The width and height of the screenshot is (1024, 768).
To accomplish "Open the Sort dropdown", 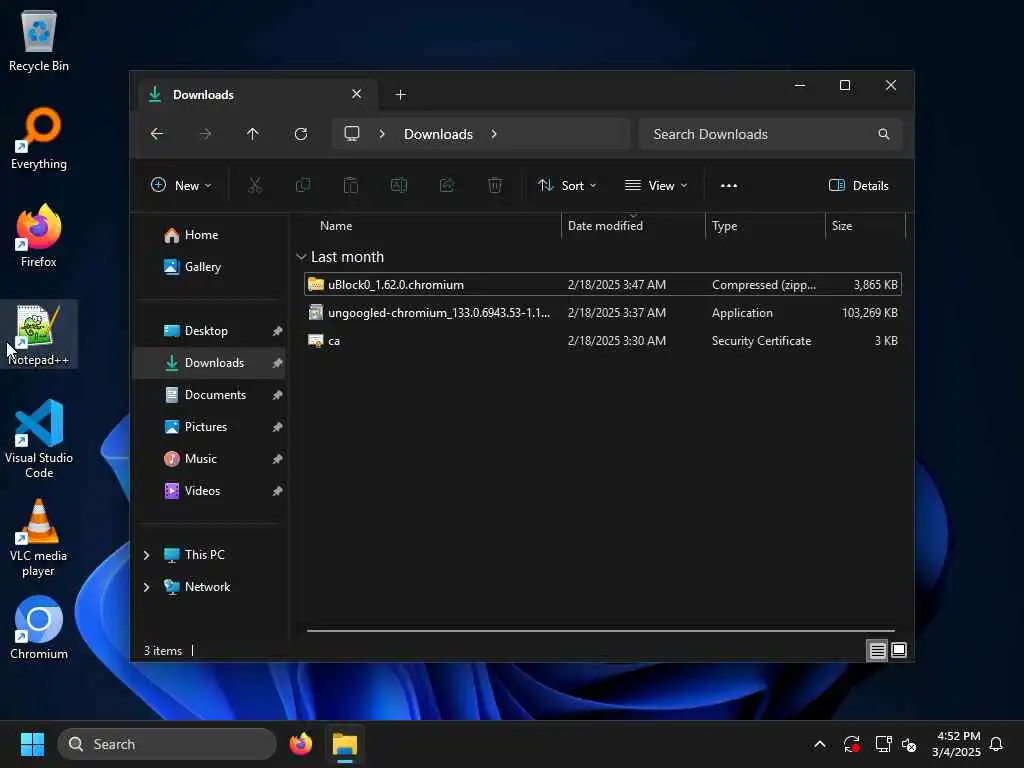I will [567, 185].
